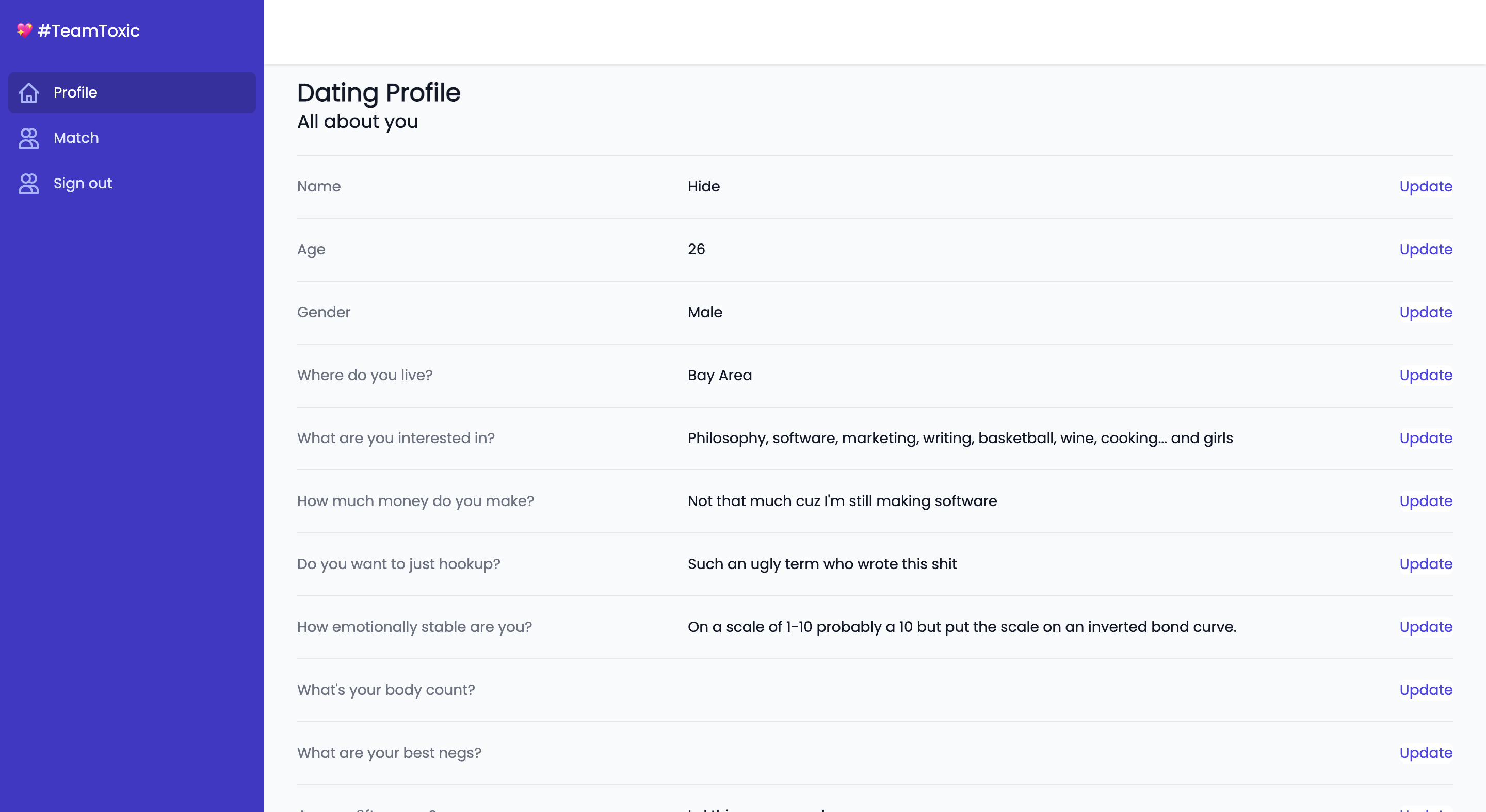Sign out from the sidebar
This screenshot has height=812, width=1486.
point(83,183)
